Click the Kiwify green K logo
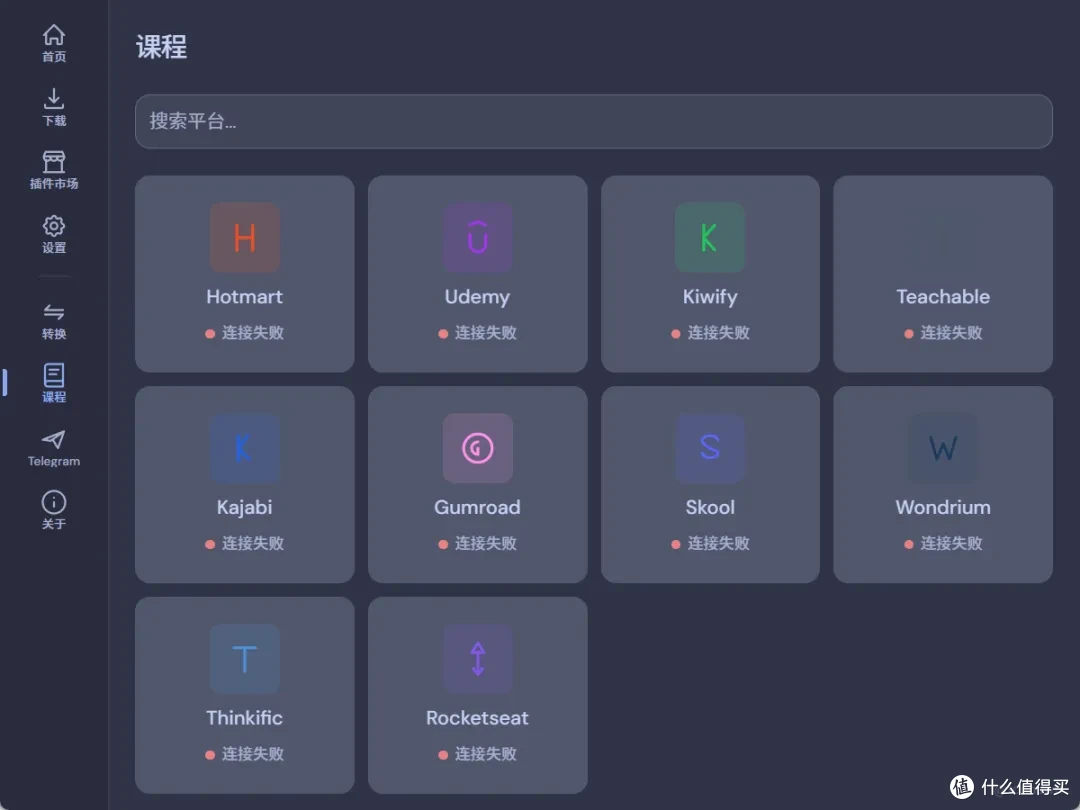The height and width of the screenshot is (810, 1080). point(709,238)
